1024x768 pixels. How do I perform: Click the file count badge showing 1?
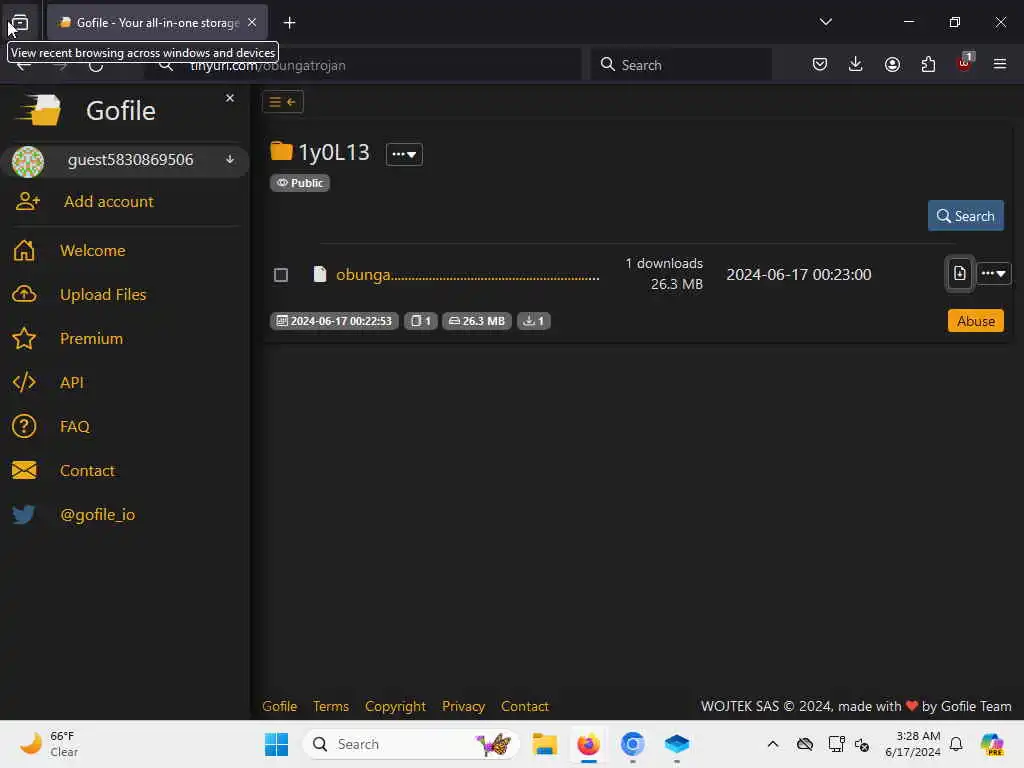421,321
